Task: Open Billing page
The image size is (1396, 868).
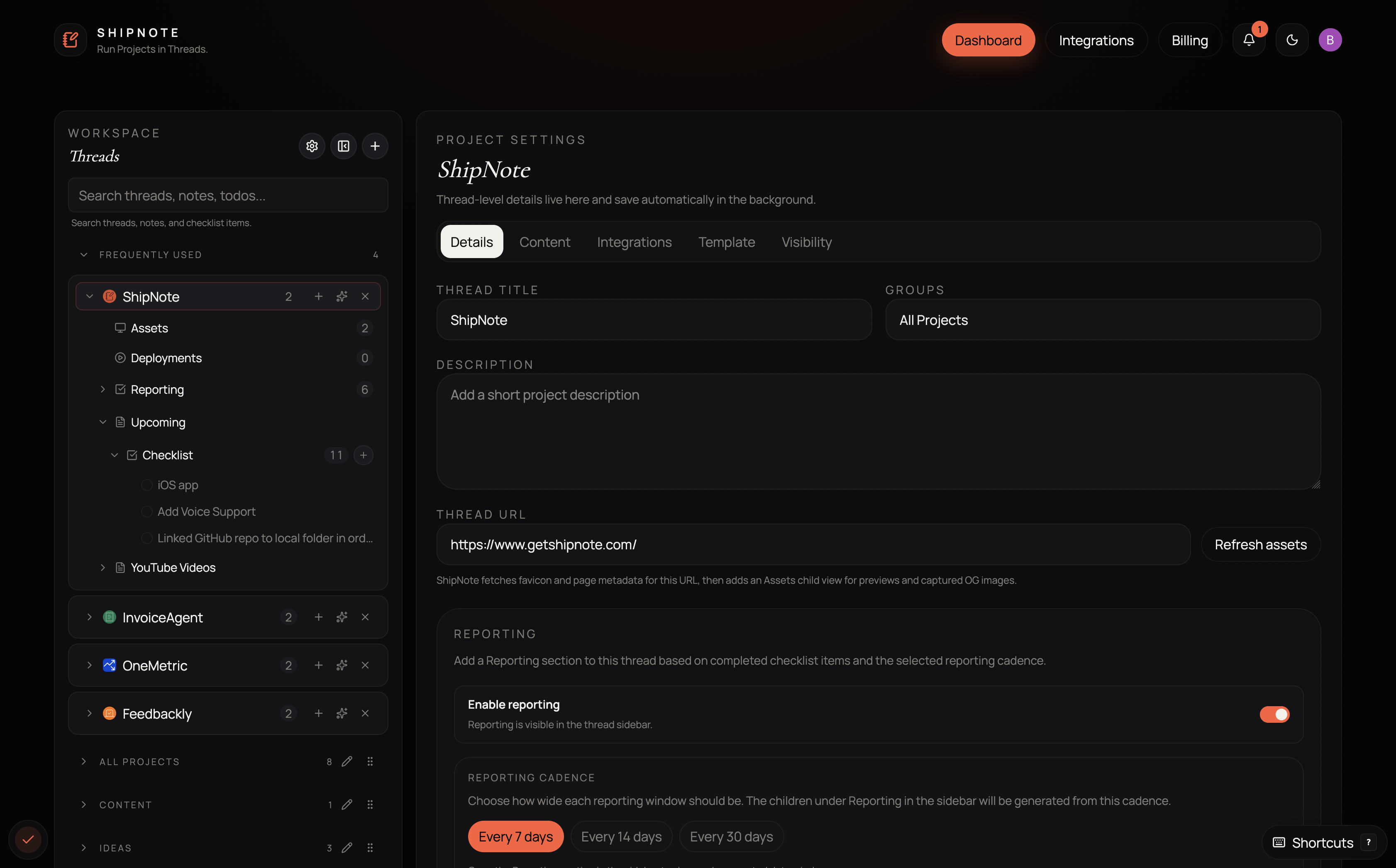Action: 1189,39
